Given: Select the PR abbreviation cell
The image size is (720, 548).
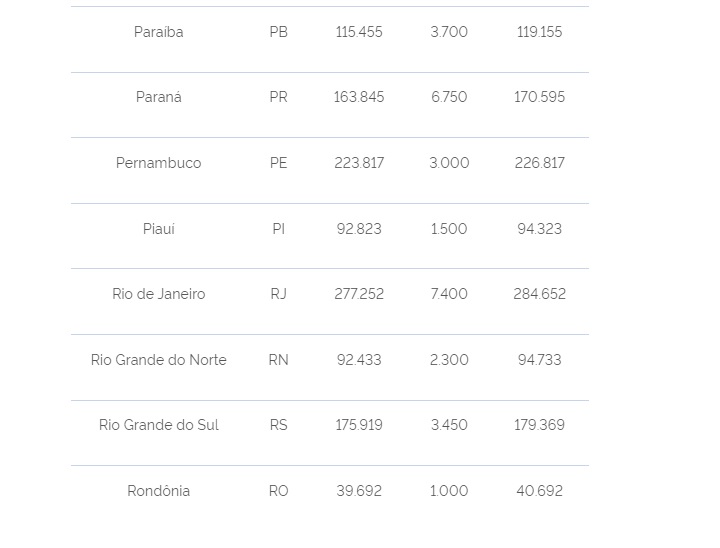Looking at the screenshot, I should coord(278,97).
